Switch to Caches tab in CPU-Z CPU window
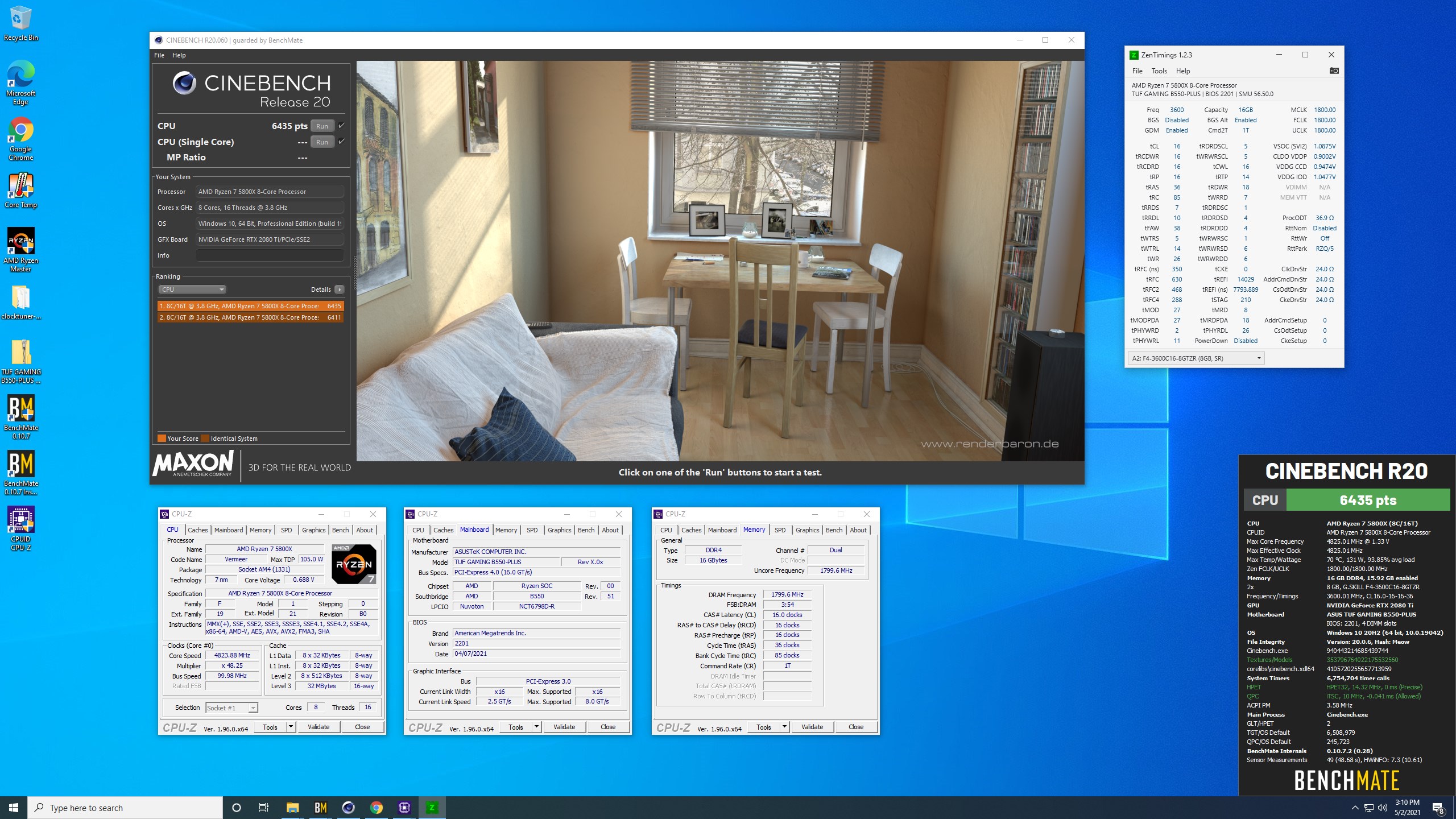This screenshot has width=1456, height=819. pos(197,530)
